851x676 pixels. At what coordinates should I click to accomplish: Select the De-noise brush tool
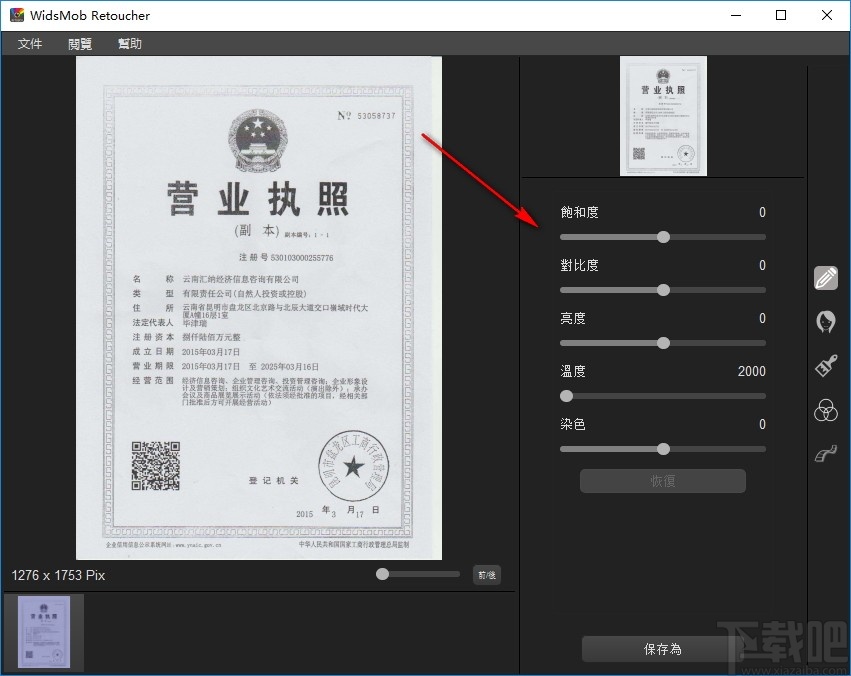[x=825, y=366]
